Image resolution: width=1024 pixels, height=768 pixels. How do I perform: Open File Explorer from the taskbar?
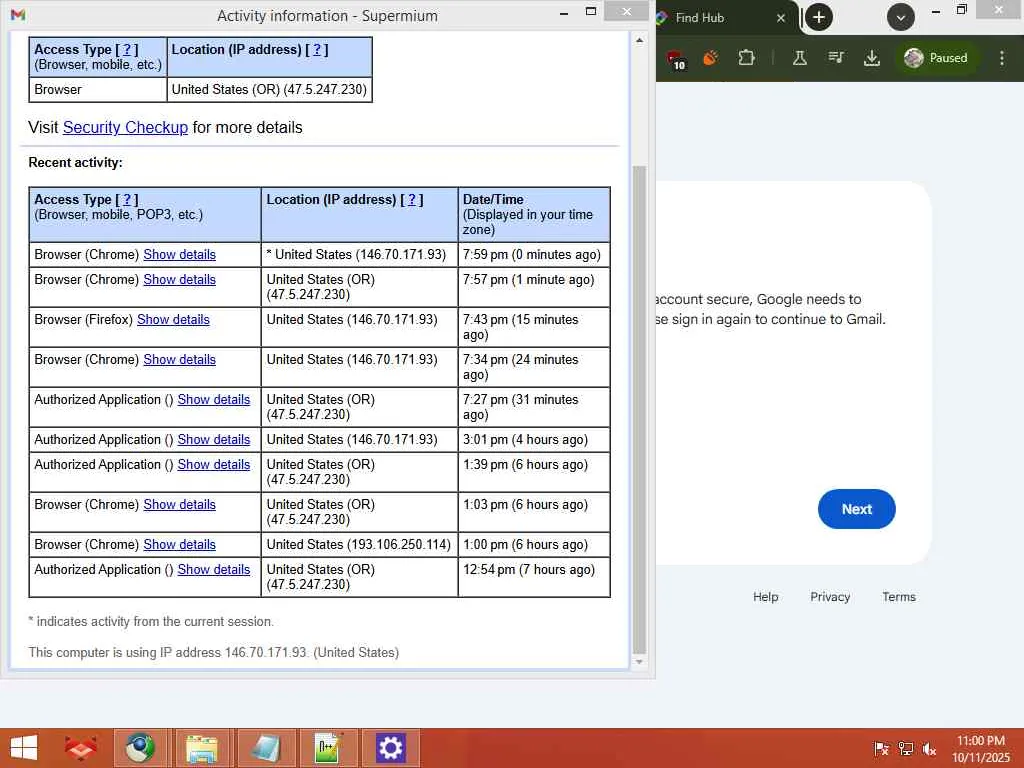[202, 748]
